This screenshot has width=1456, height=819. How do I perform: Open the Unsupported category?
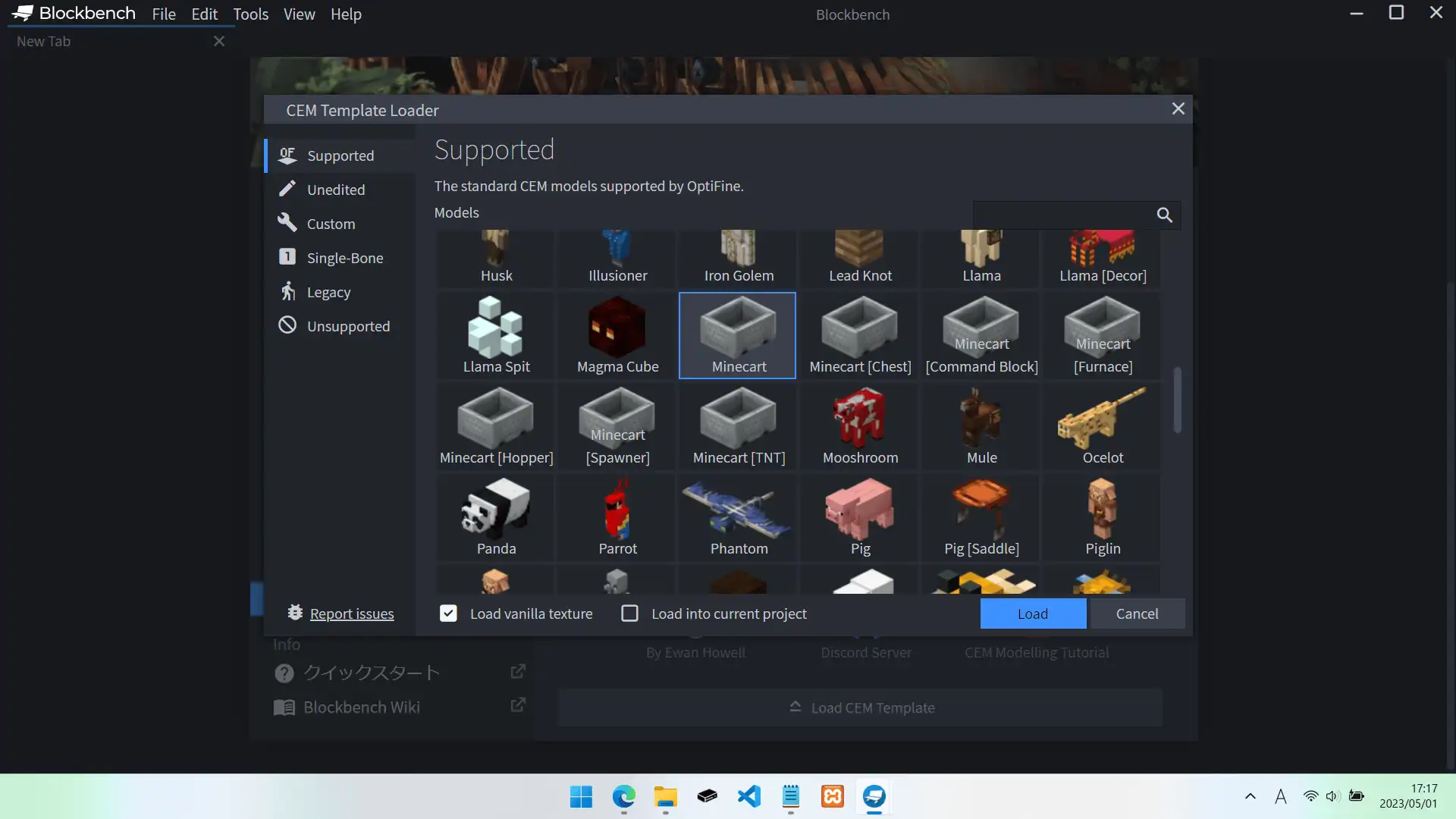(x=348, y=326)
